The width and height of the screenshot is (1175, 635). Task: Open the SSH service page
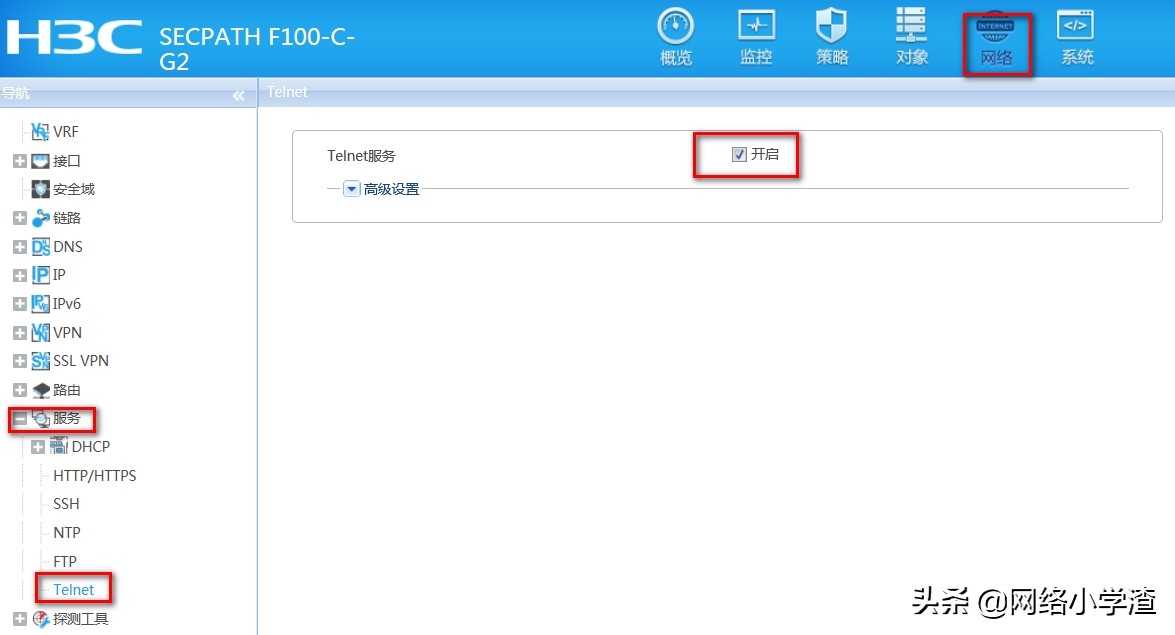[x=65, y=503]
